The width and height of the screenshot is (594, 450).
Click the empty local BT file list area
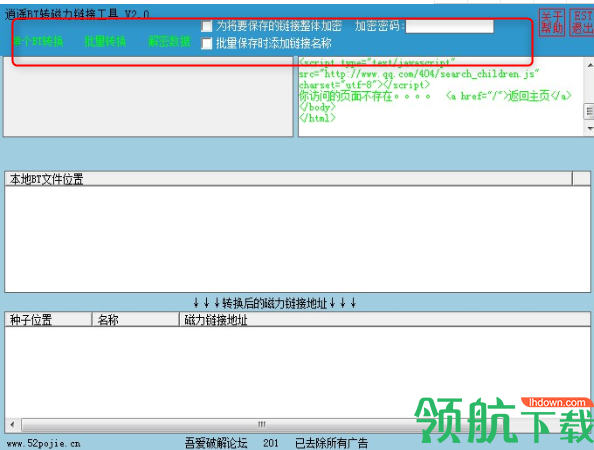(x=297, y=239)
